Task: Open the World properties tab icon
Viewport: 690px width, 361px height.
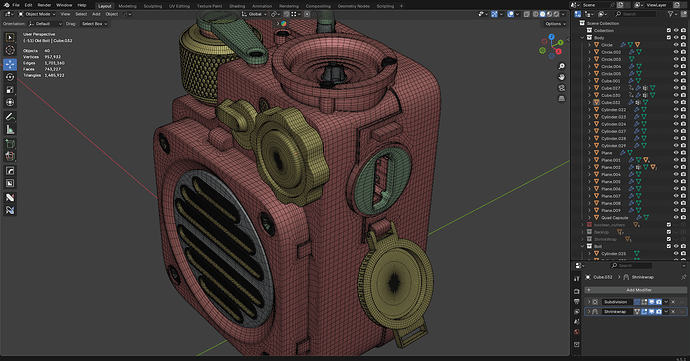Action: pyautogui.click(x=576, y=332)
